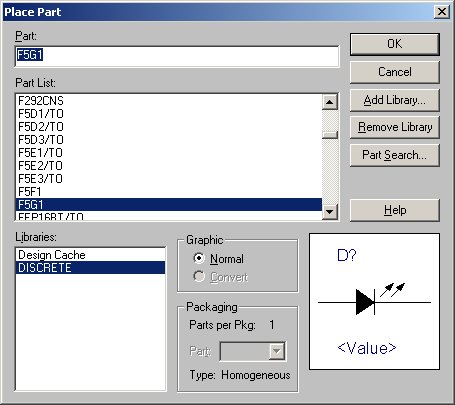
Task: Open the Part packaging dropdown
Action: [x=277, y=351]
